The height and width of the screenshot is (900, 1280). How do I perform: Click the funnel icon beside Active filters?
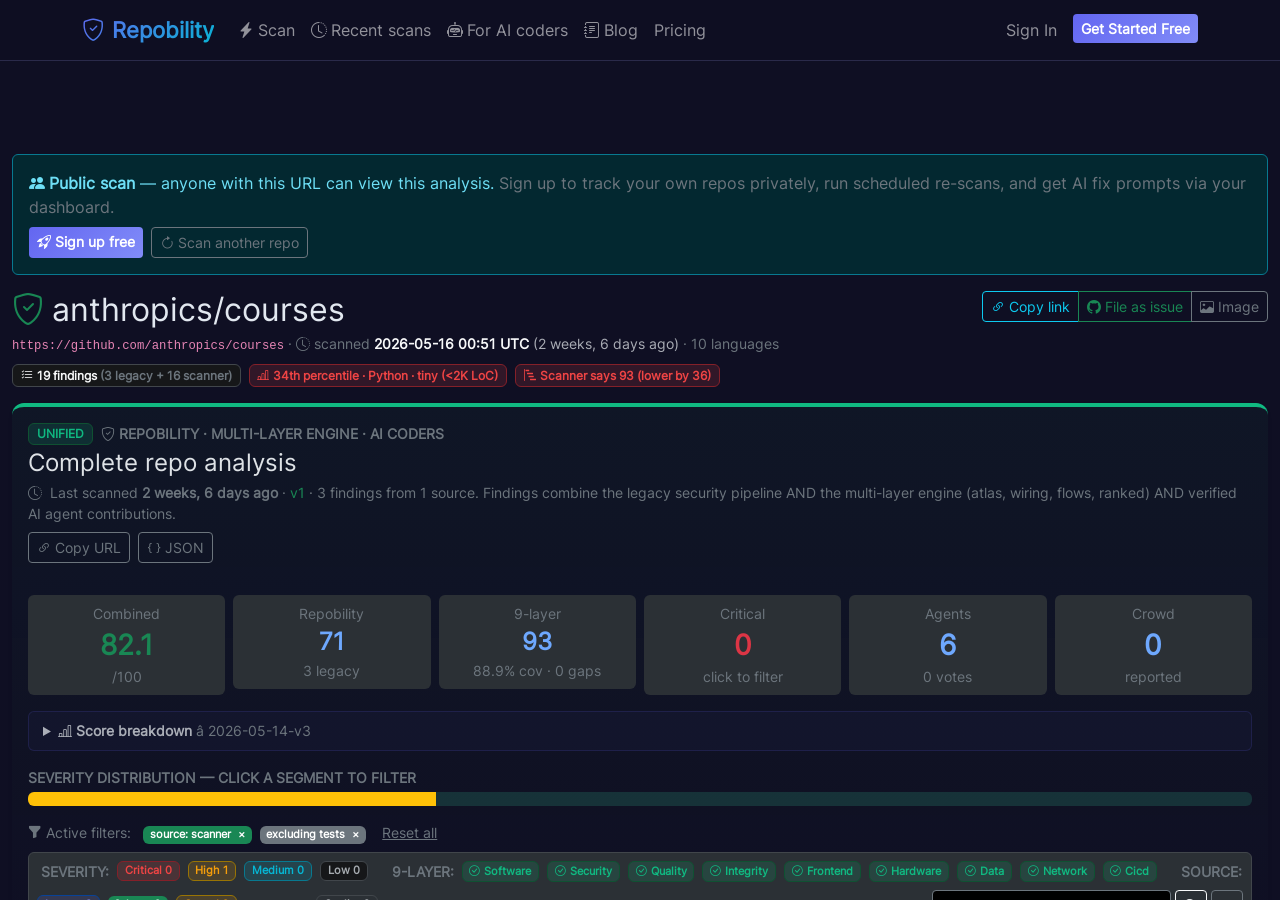pyautogui.click(x=35, y=833)
